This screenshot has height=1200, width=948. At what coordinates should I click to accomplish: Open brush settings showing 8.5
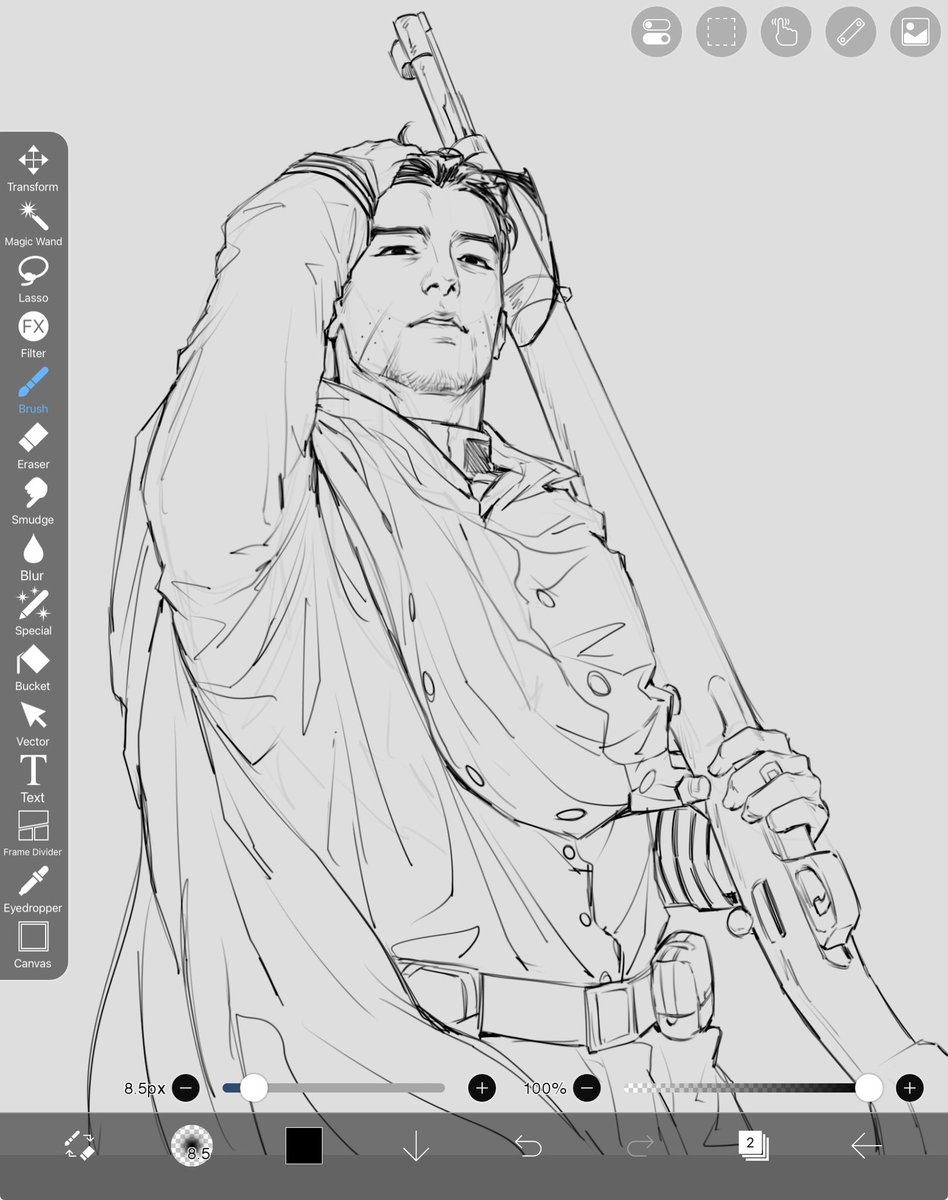tap(191, 1146)
